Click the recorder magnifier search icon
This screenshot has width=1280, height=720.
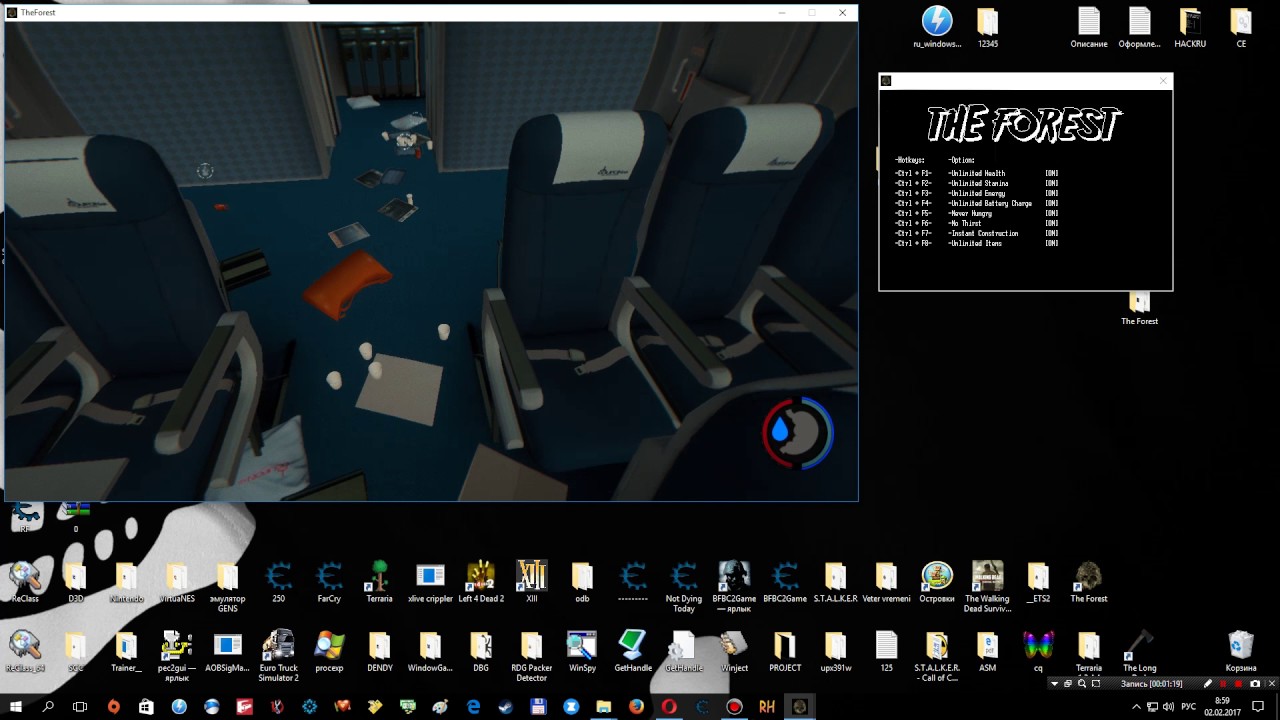tap(1082, 684)
